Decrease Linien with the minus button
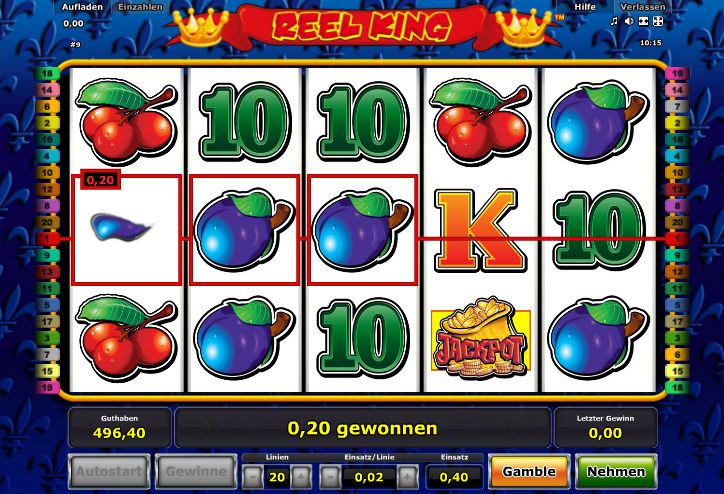Viewport: 724px width, 494px height. click(253, 476)
